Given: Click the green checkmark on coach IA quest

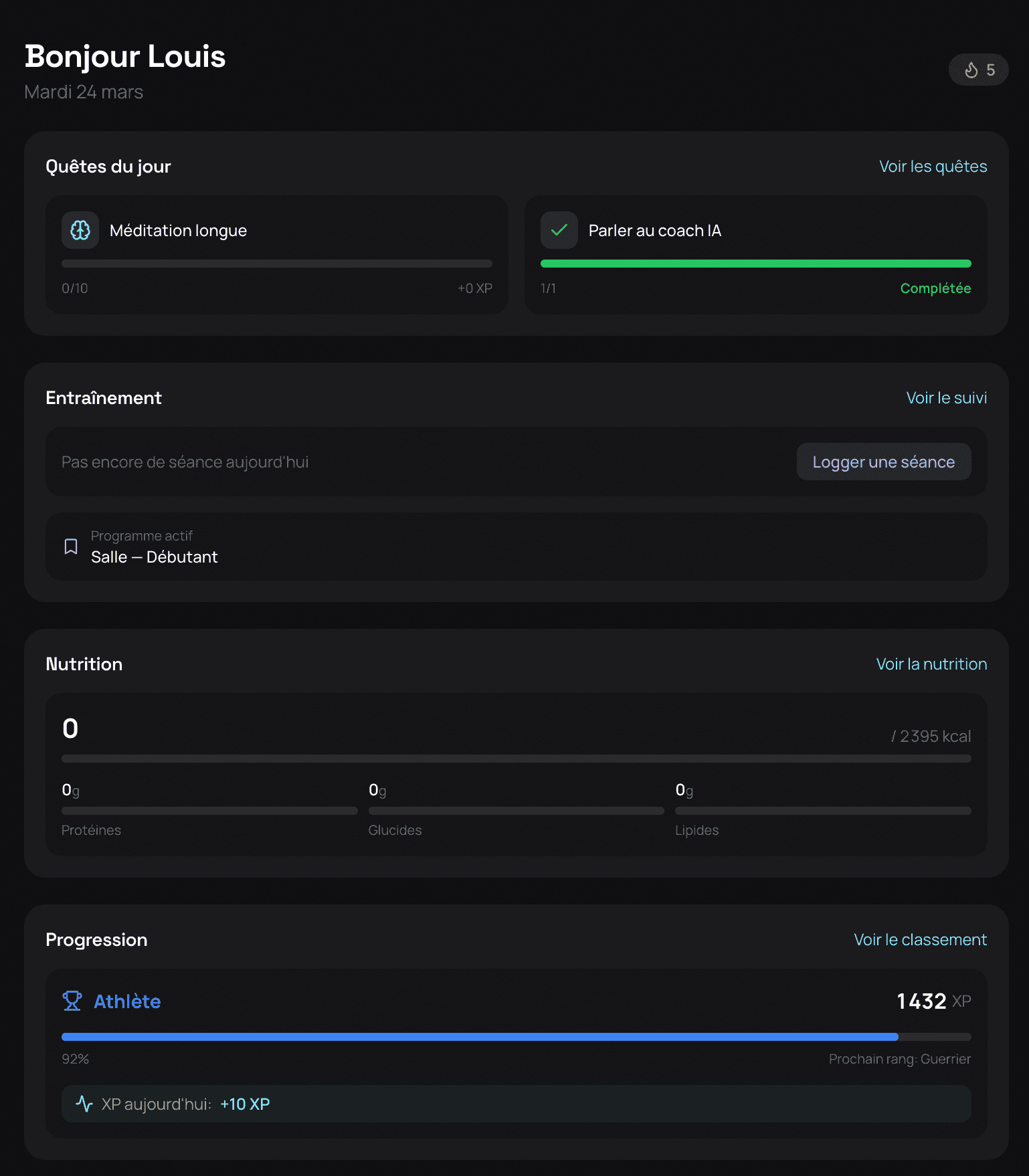Looking at the screenshot, I should [x=559, y=230].
